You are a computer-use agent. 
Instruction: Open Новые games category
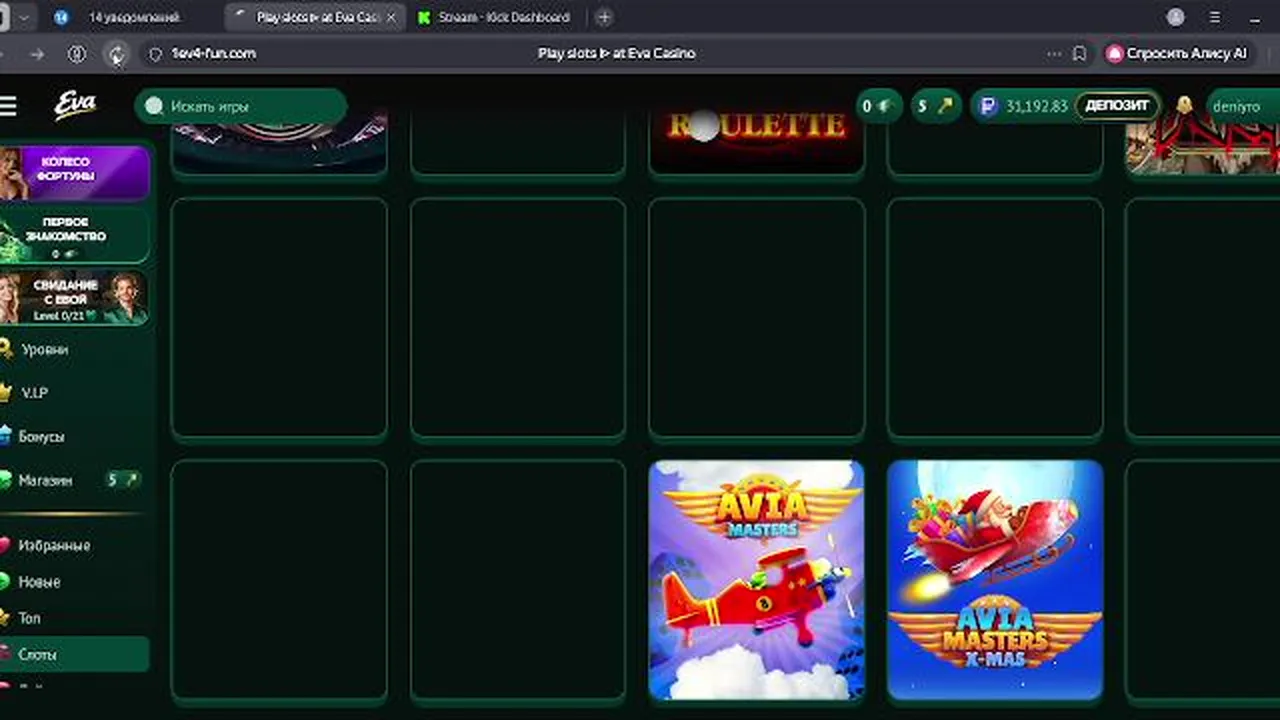click(x=40, y=581)
